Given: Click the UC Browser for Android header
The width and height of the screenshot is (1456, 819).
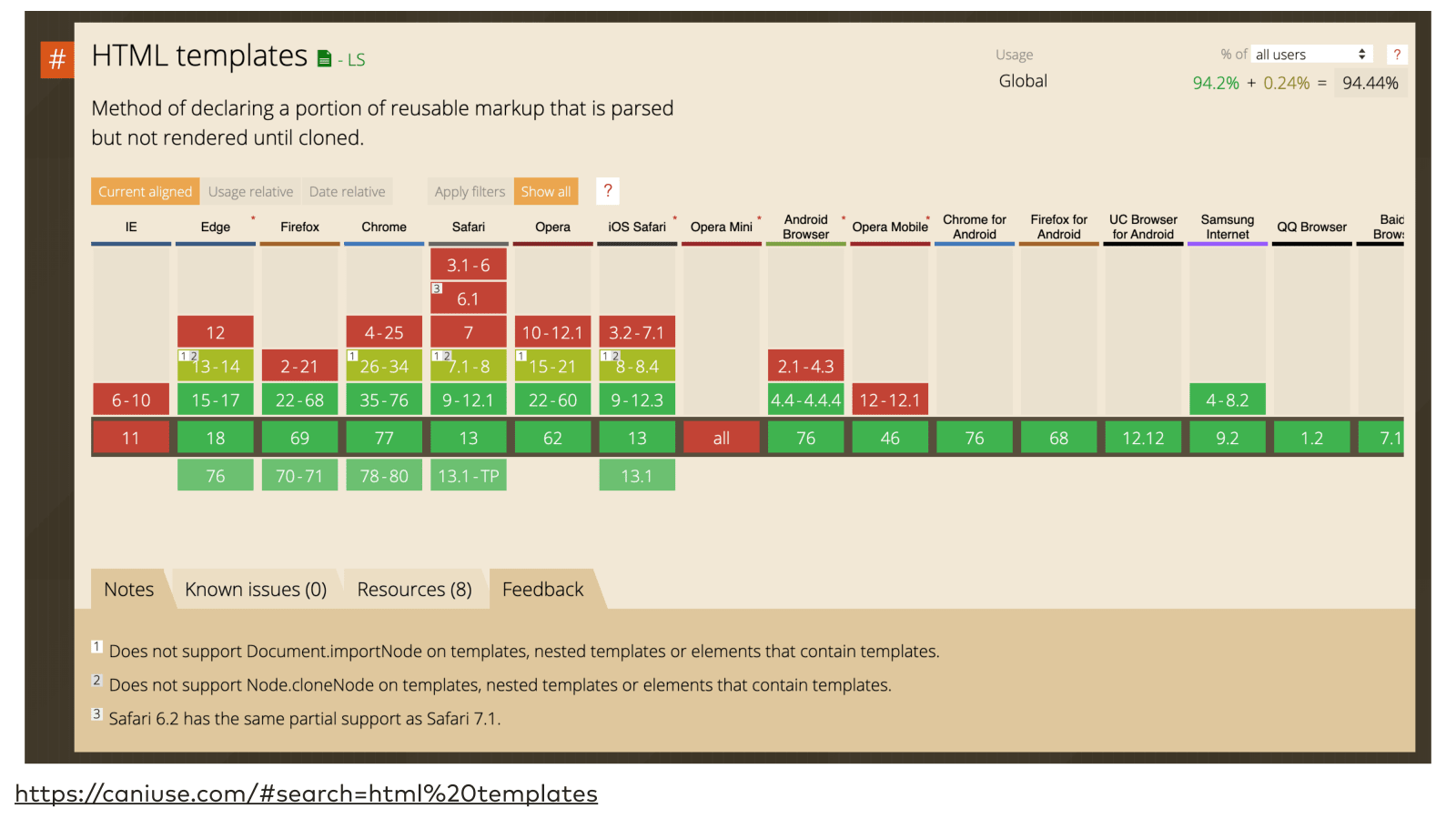Looking at the screenshot, I should (1143, 227).
